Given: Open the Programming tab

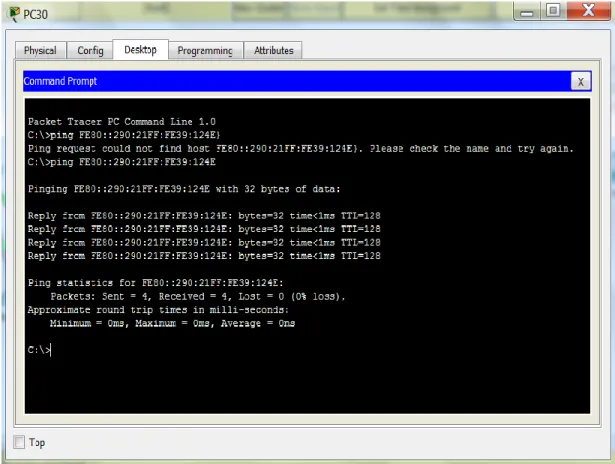Looking at the screenshot, I should coord(205,51).
